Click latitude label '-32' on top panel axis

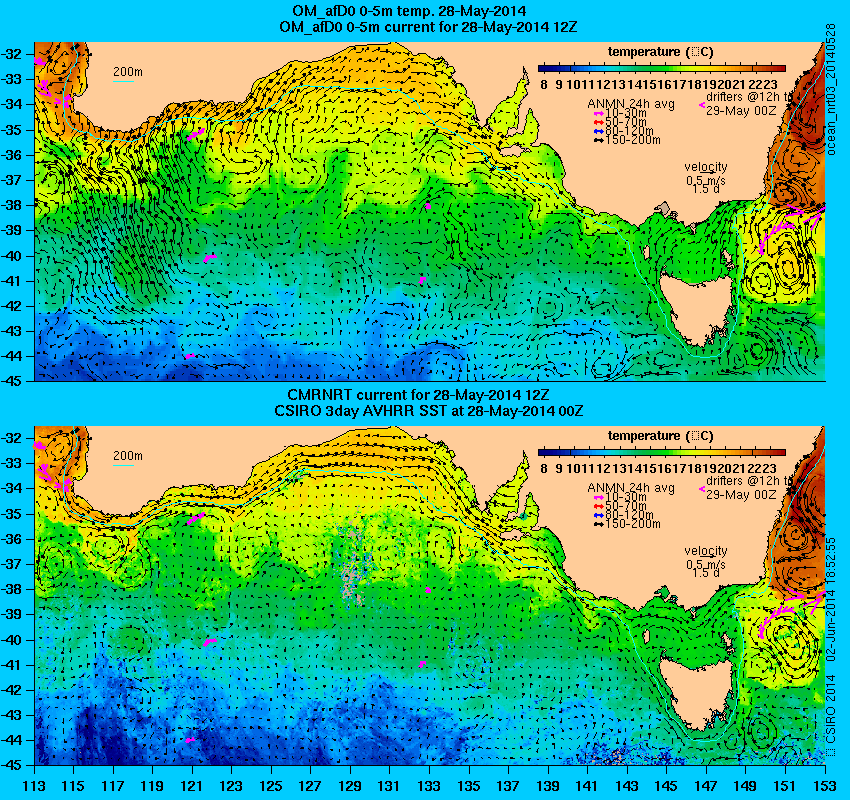coord(12,54)
